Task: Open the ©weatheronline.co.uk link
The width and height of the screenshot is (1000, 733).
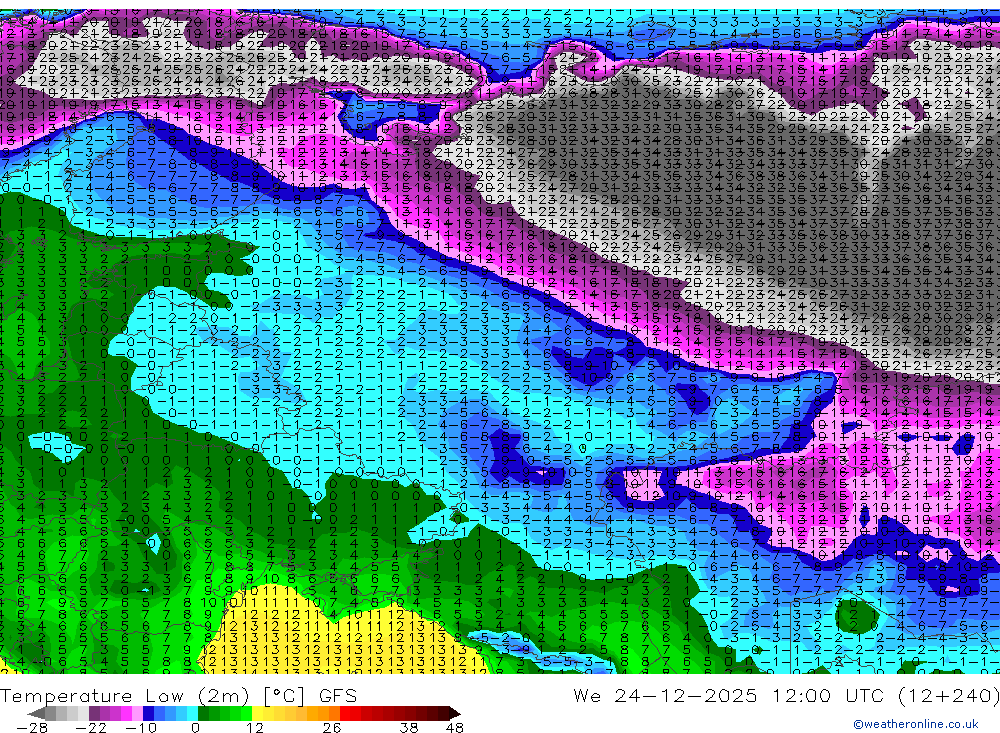Action: pyautogui.click(x=916, y=724)
